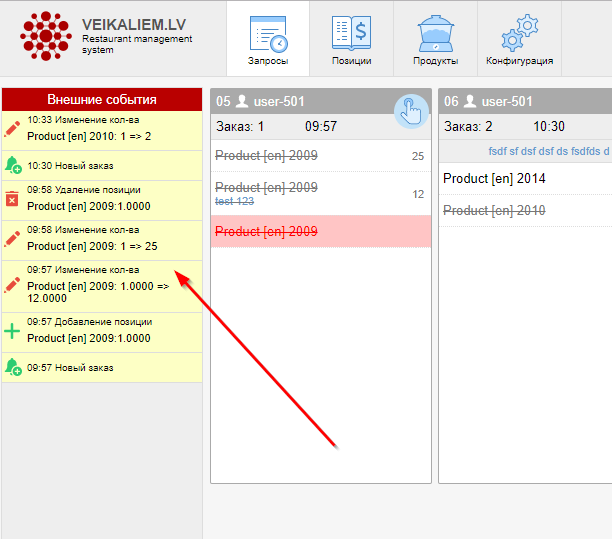Click the green plus icon at 09:57
The height and width of the screenshot is (539, 612).
tap(12, 331)
